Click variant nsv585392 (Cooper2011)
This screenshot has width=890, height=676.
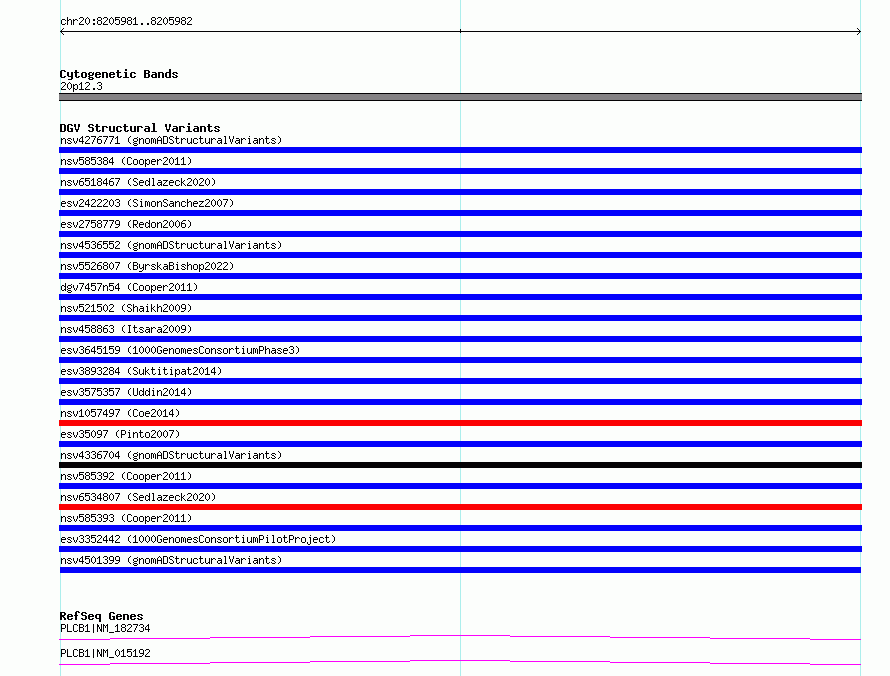click(x=126, y=476)
